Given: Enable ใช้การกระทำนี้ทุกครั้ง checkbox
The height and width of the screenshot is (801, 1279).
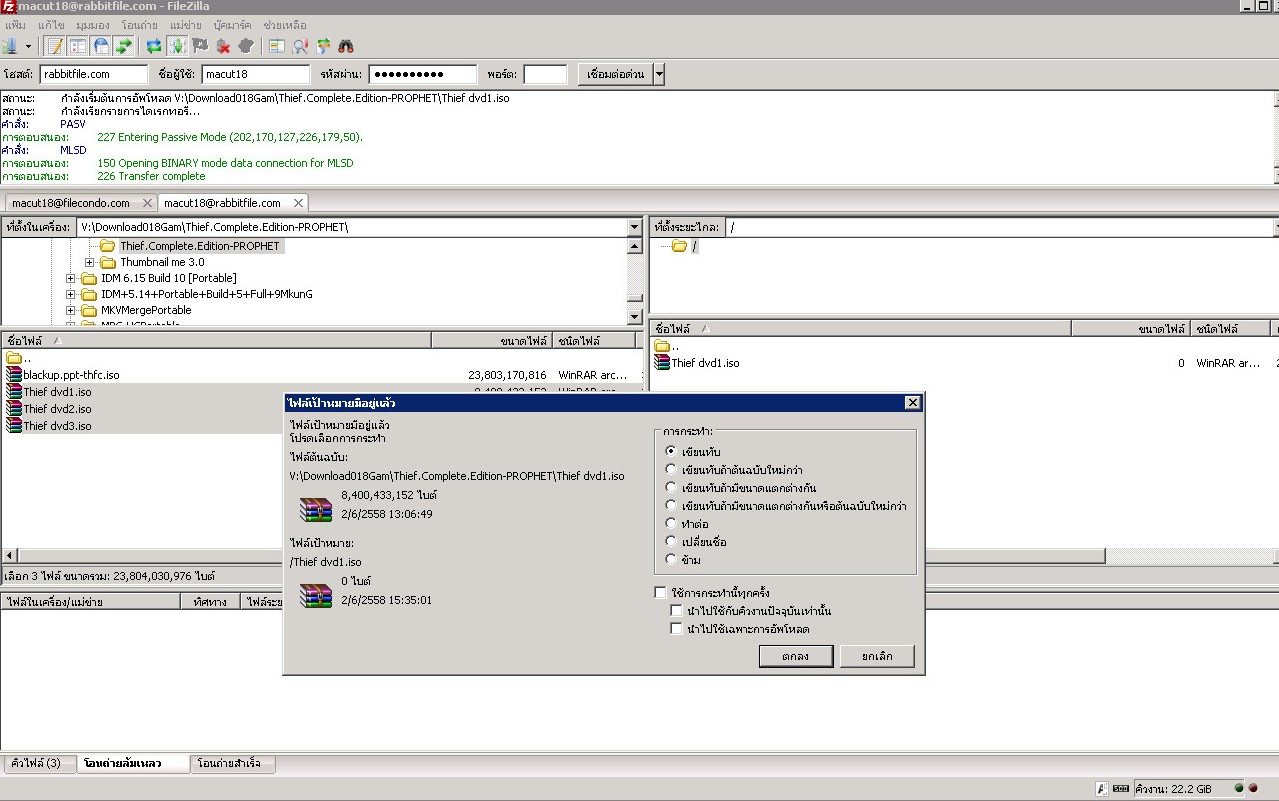Looking at the screenshot, I should click(x=660, y=593).
